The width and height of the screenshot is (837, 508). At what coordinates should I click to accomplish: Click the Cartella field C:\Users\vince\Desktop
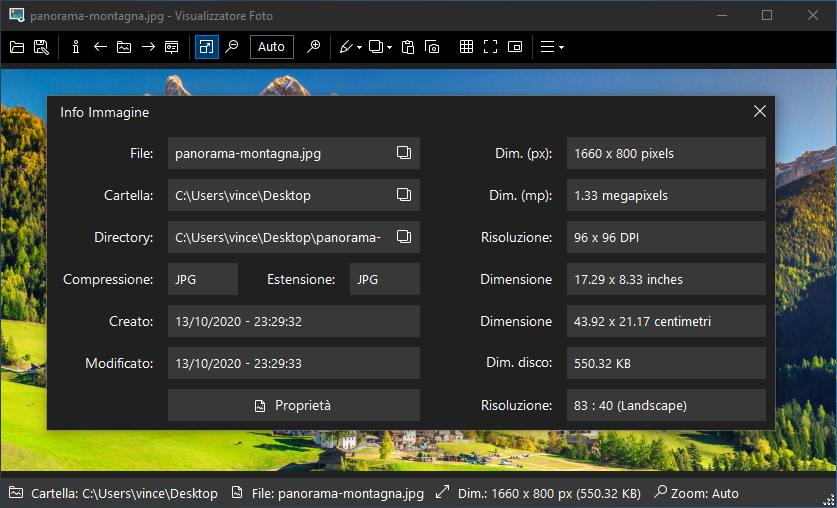pos(294,195)
